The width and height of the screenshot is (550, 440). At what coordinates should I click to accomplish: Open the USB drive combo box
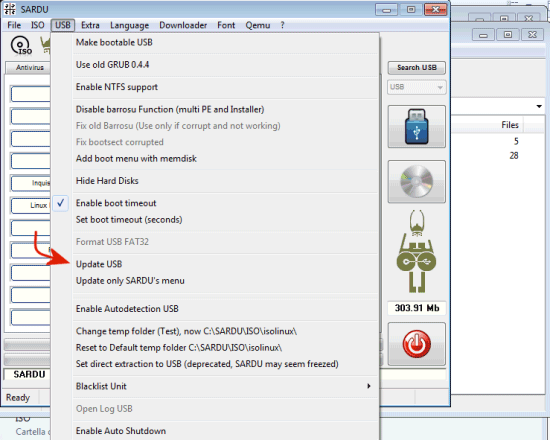[x=416, y=87]
